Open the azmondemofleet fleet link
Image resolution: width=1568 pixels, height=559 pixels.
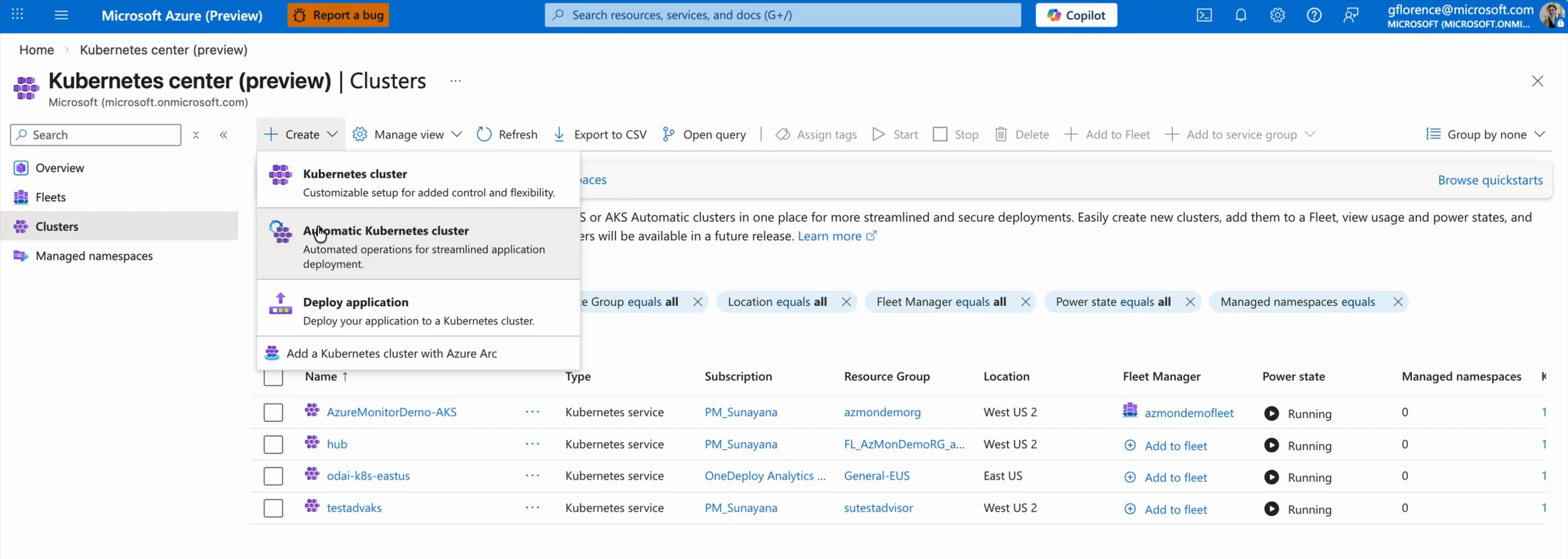point(1189,413)
